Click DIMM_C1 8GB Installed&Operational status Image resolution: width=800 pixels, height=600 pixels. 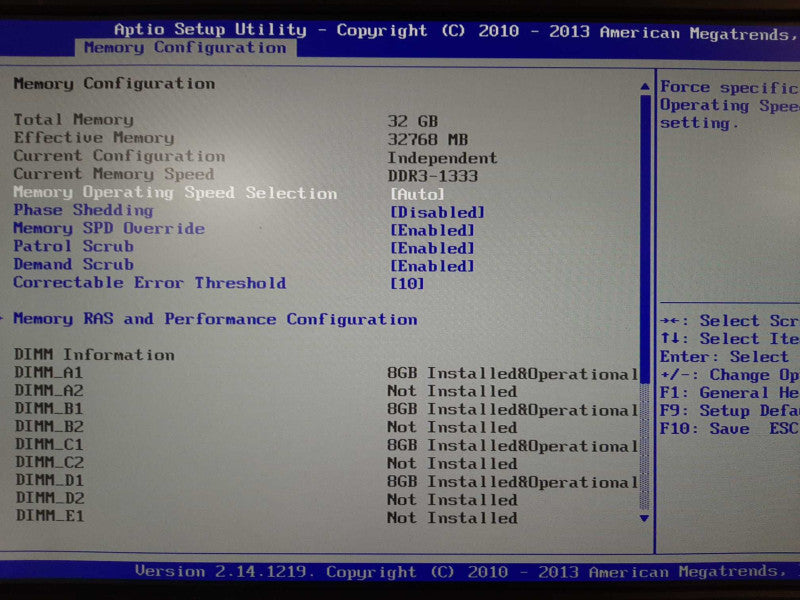pyautogui.click(x=512, y=446)
